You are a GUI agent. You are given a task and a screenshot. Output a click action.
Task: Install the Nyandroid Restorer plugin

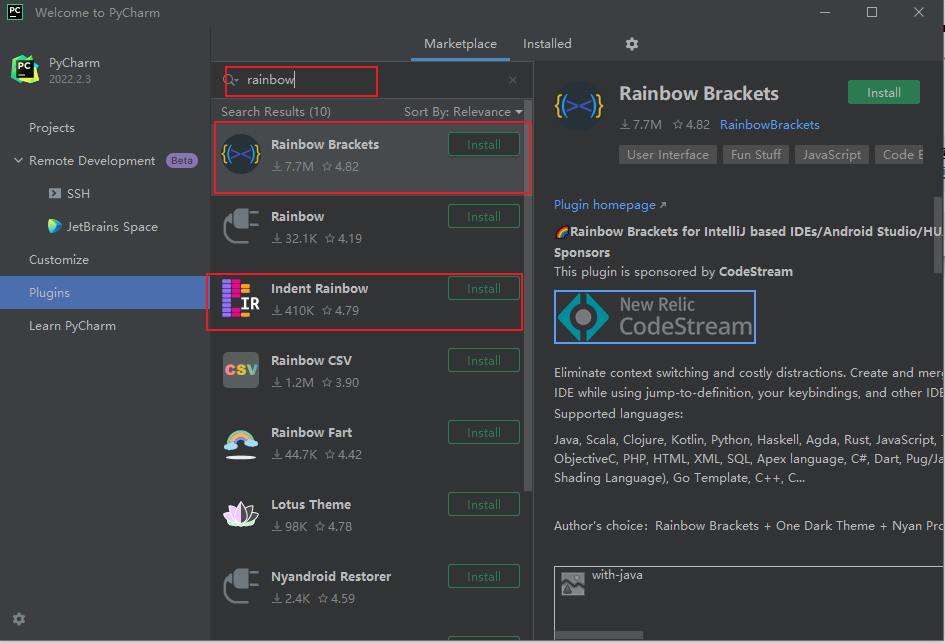484,577
